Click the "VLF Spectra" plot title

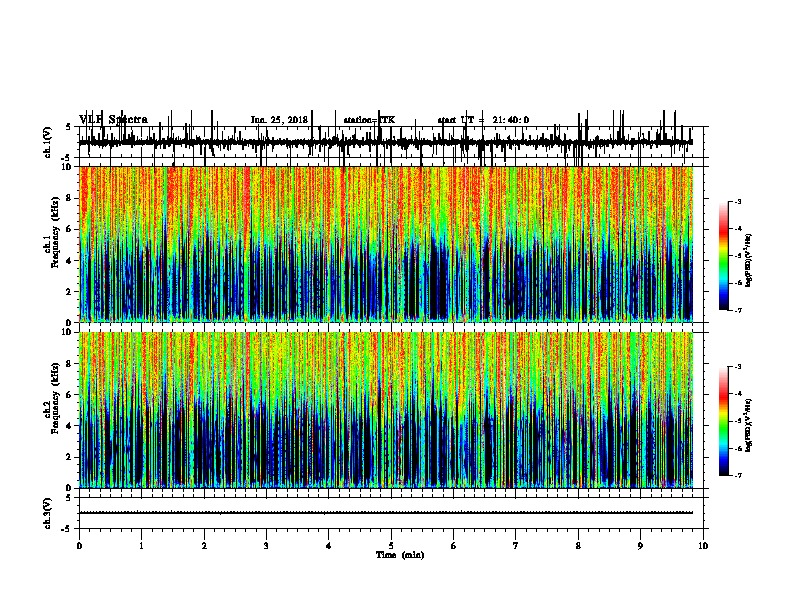[113, 120]
